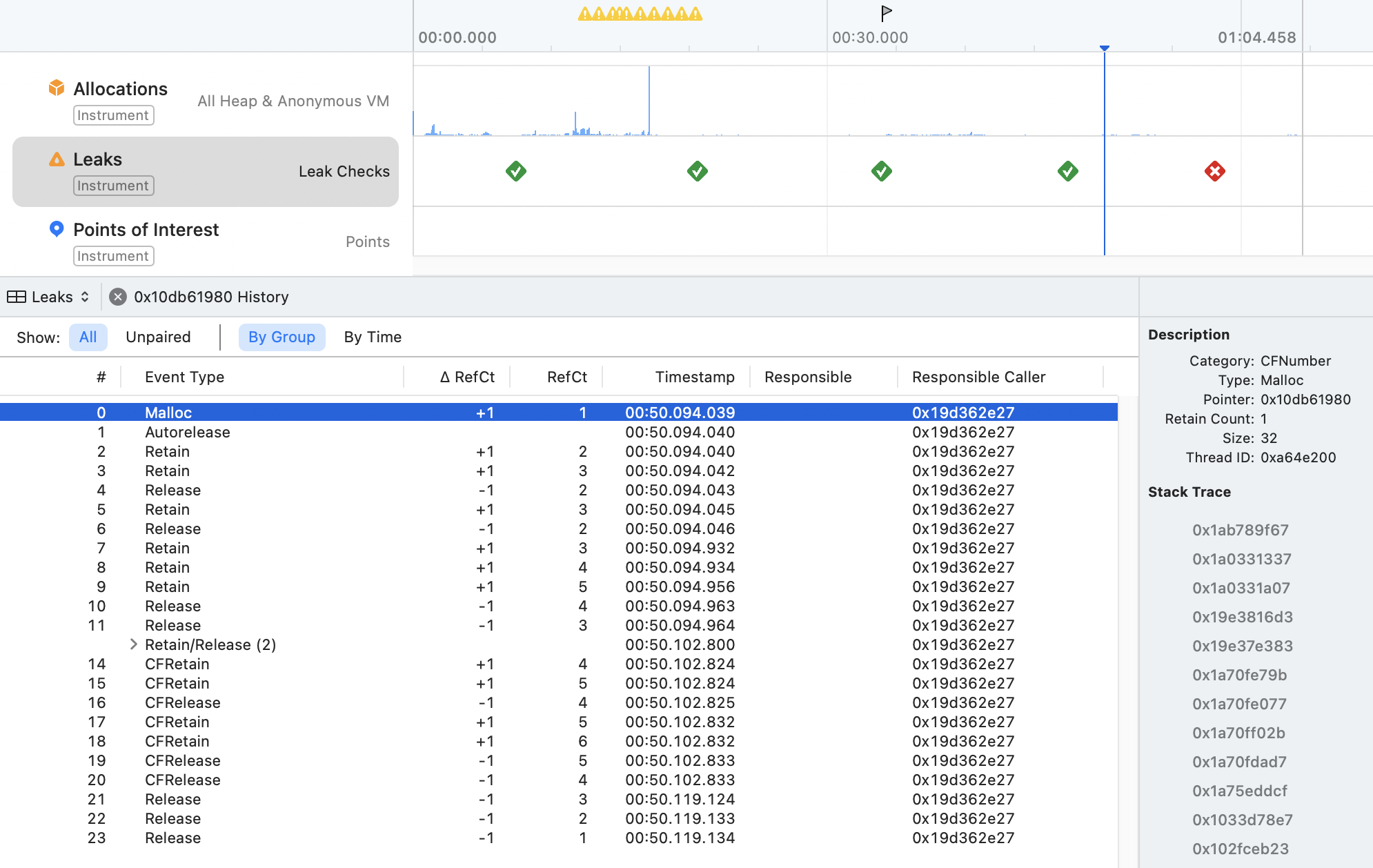Switch event listing to By Time
Image resolution: width=1373 pixels, height=868 pixels.
373,337
